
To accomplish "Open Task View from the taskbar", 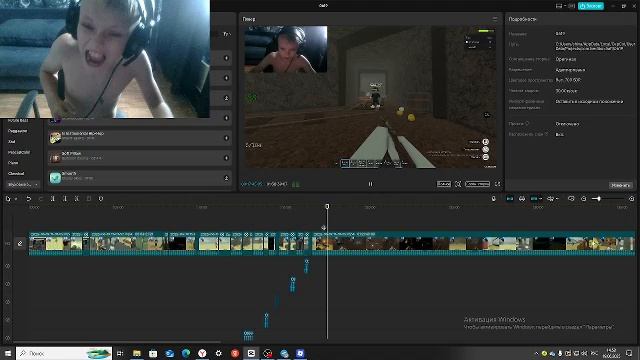I will [x=120, y=353].
